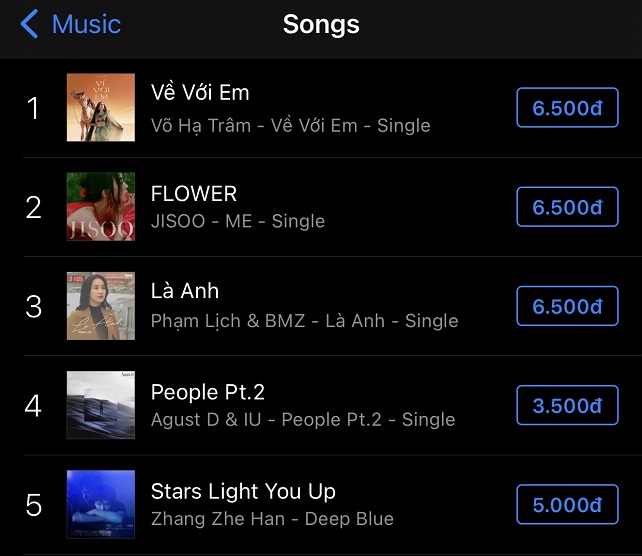Buy Là Anh for 6.500đ

(x=567, y=306)
